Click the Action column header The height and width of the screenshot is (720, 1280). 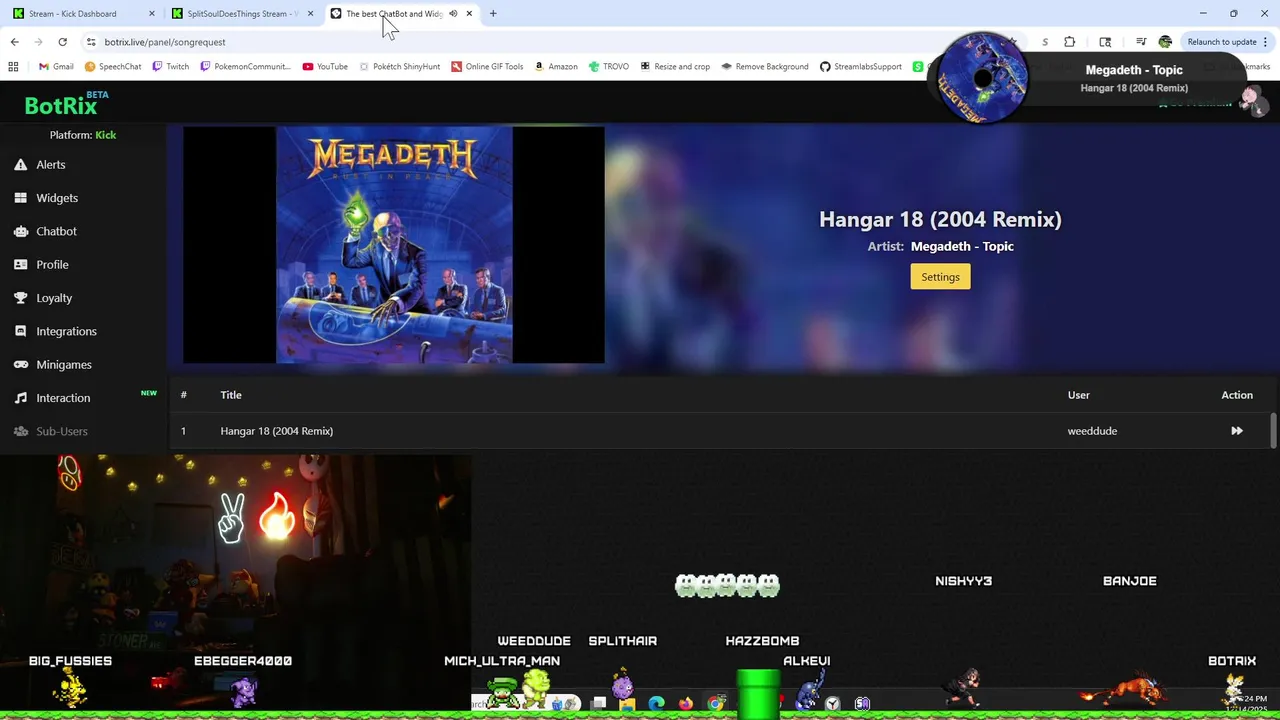coord(1237,395)
